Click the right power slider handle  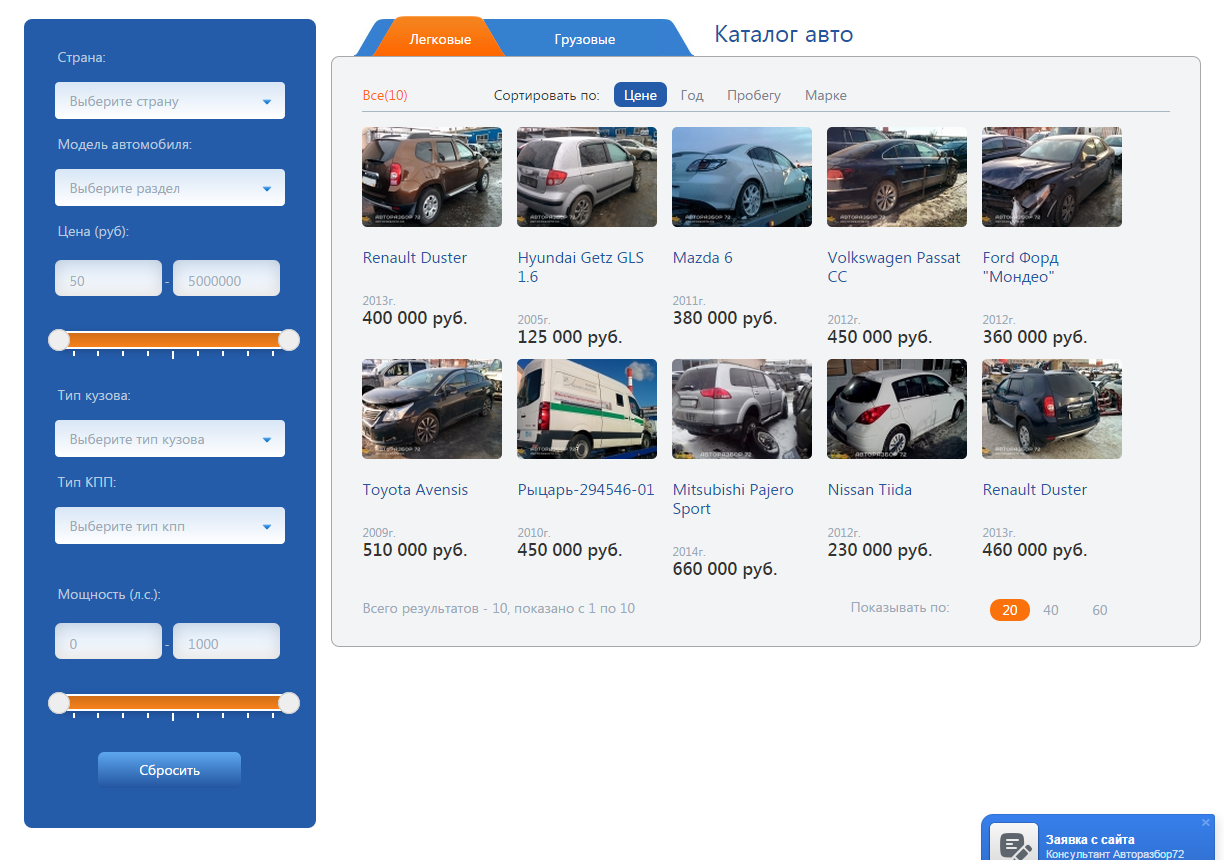(289, 704)
